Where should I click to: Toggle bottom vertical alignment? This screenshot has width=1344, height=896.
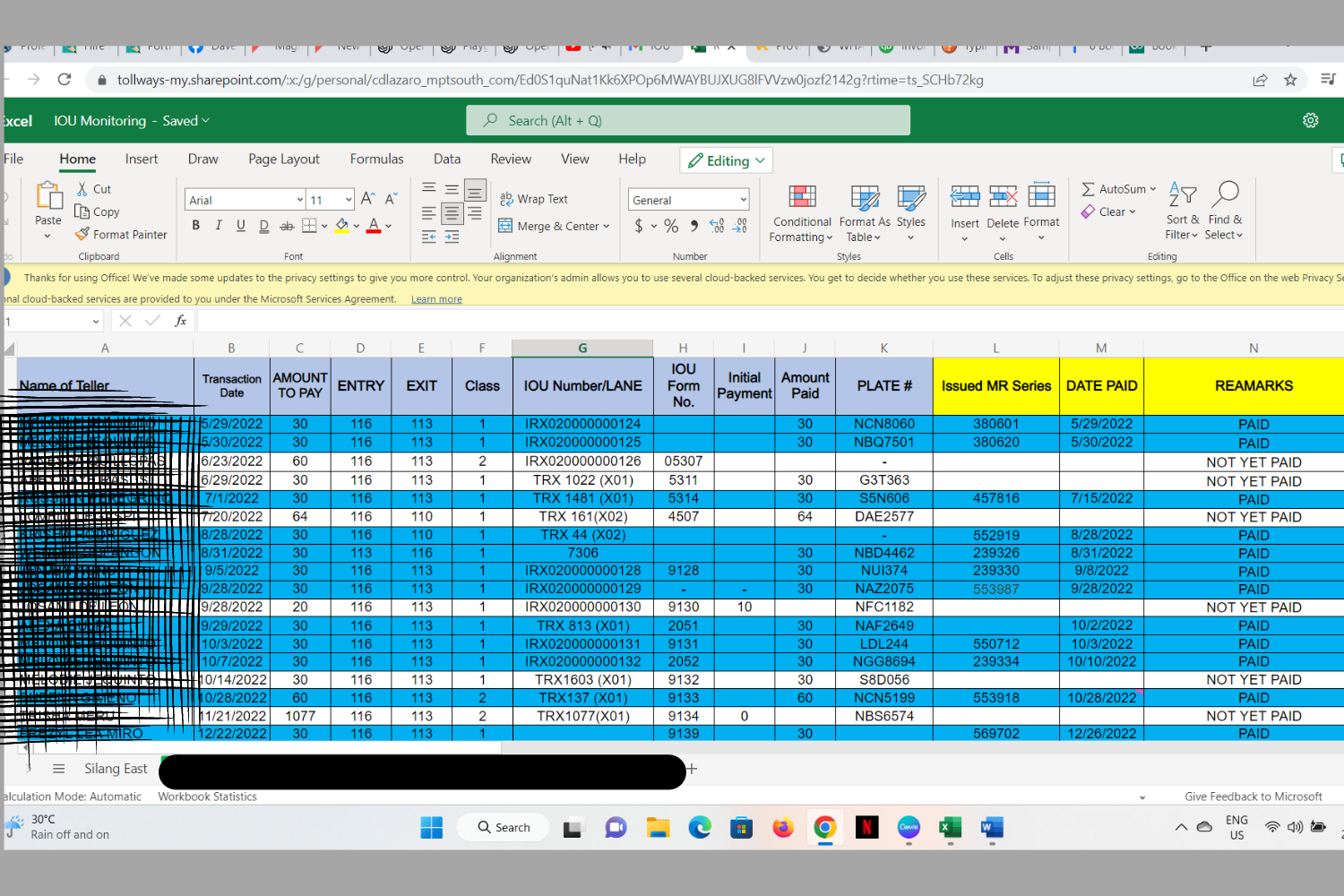point(475,190)
